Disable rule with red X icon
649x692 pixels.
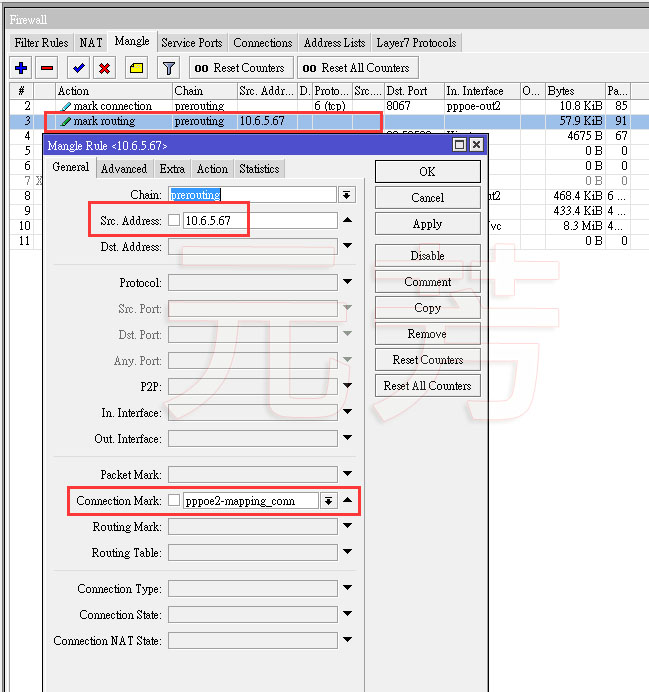105,68
